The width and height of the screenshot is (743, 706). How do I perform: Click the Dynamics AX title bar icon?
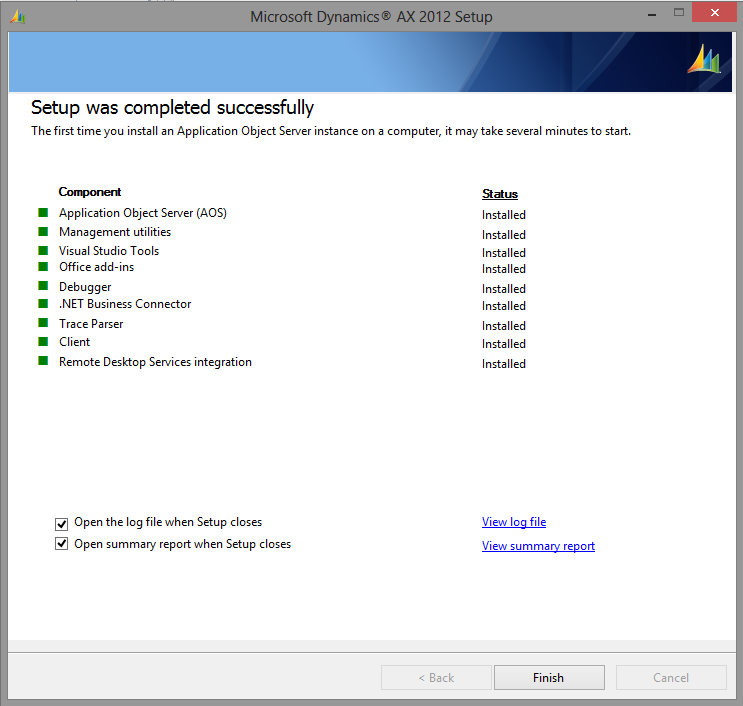coord(18,17)
